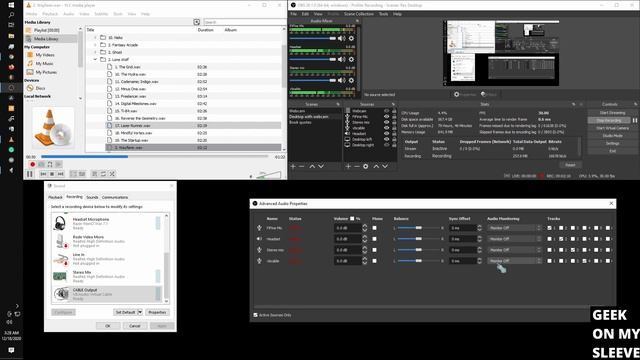Image resolution: width=640 pixels, height=360 pixels.
Task: Skip to next track in VLC
Action: pyautogui.click(x=60, y=174)
